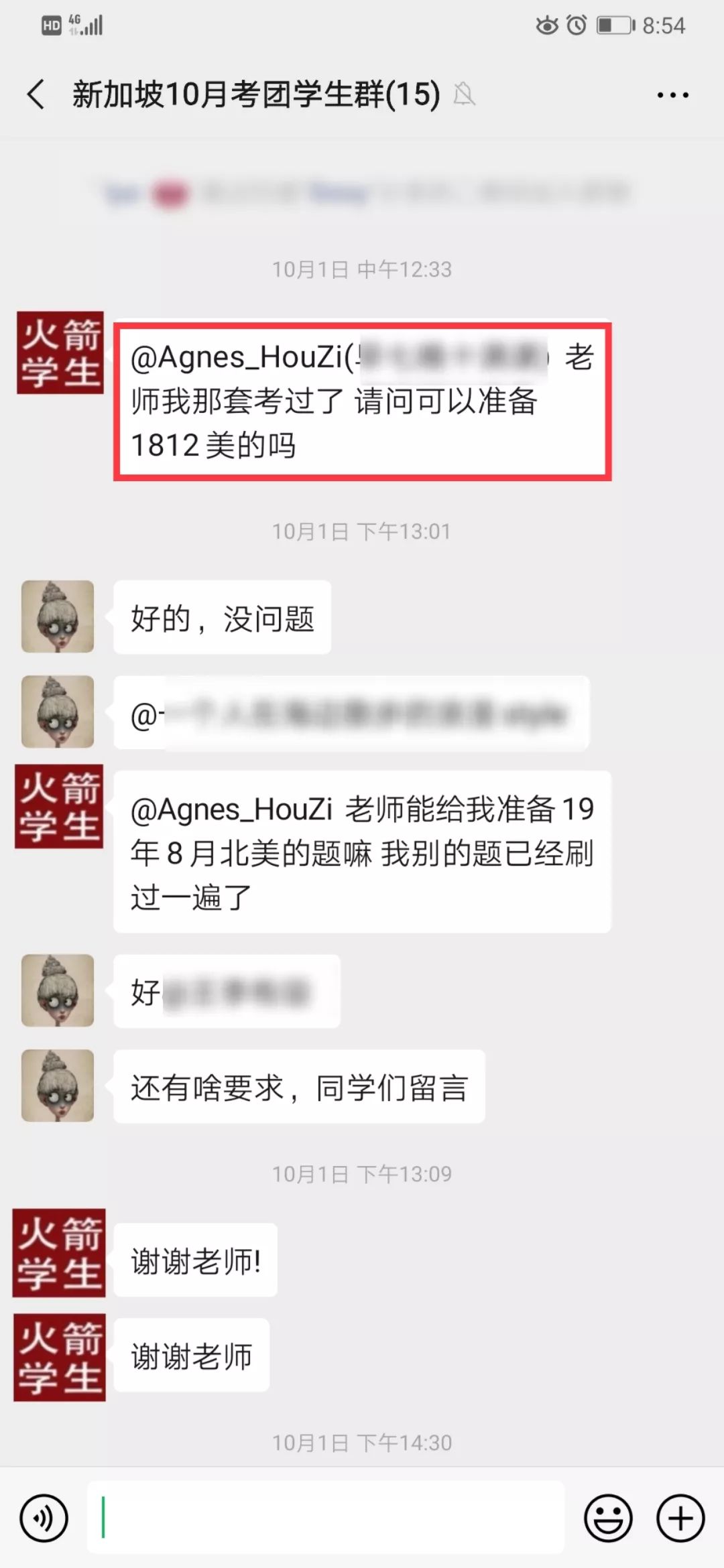724x1568 pixels.
Task: Tap the alarm clock status bar icon
Action: tap(577, 25)
